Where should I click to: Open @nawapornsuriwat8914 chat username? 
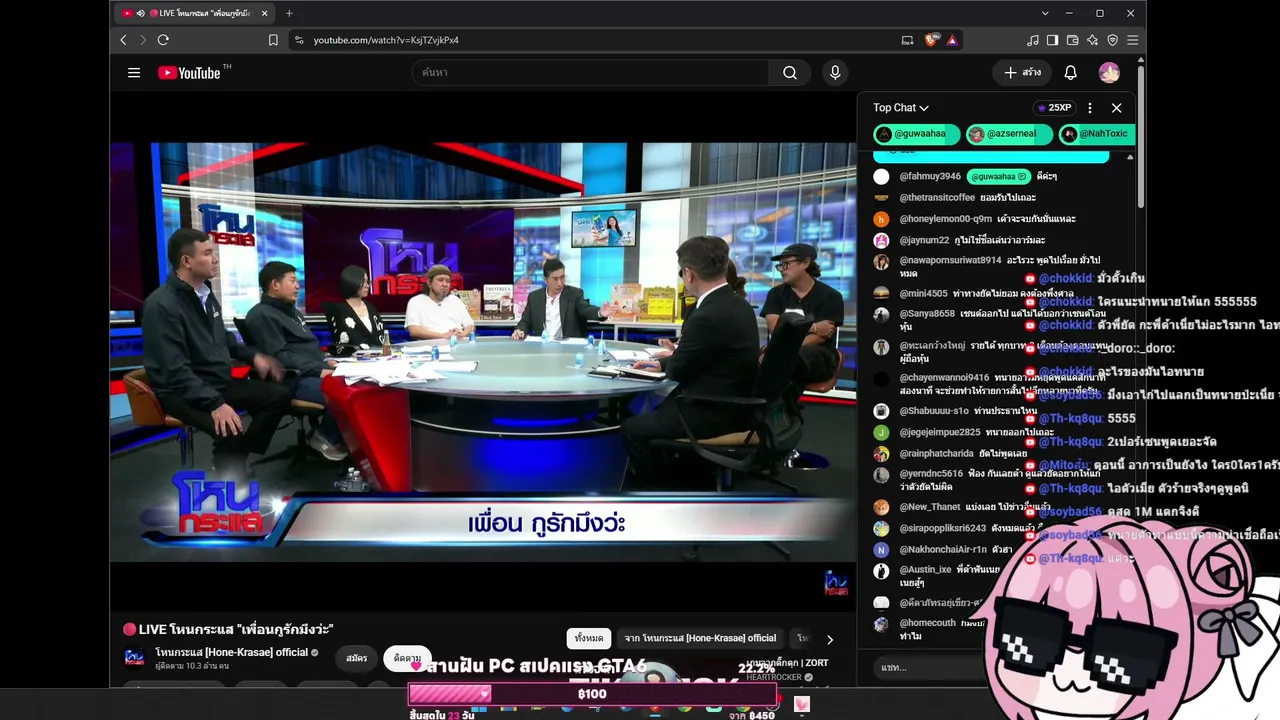950,260
